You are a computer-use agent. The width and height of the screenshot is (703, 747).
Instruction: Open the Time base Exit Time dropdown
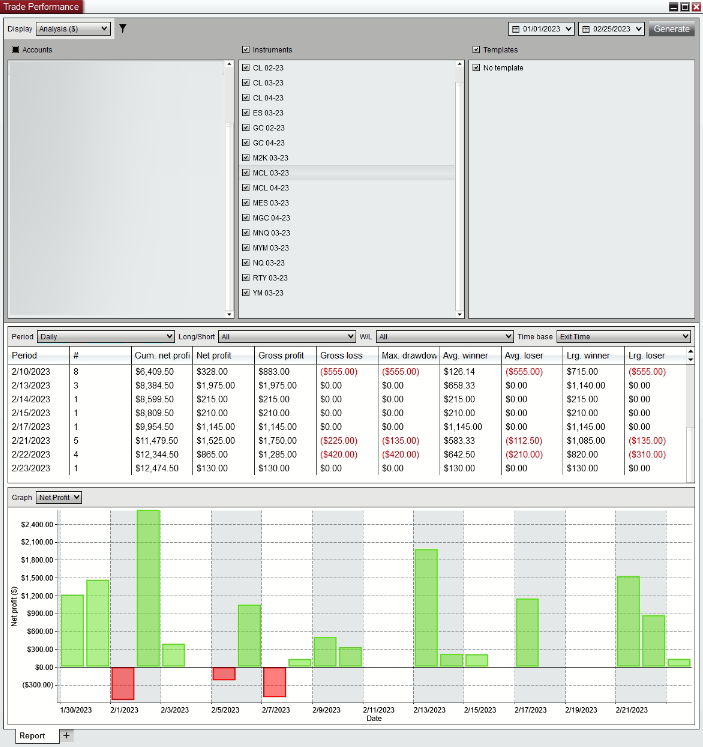tap(624, 337)
